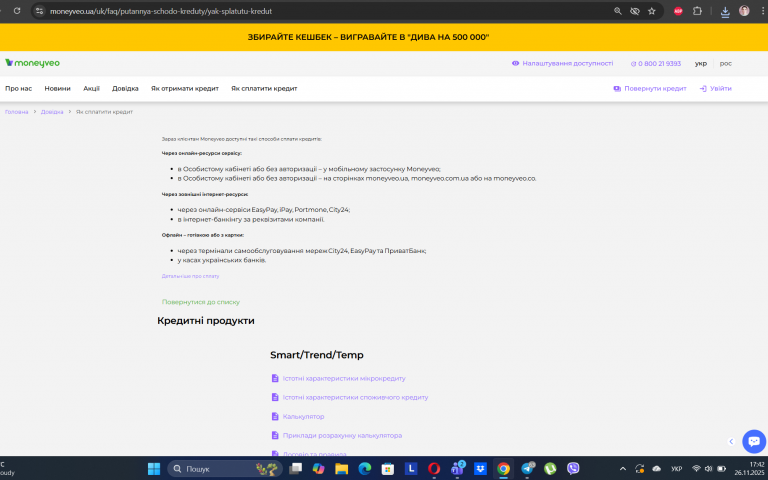The height and width of the screenshot is (480, 768).
Task: Switch site language to укр
Action: click(701, 63)
